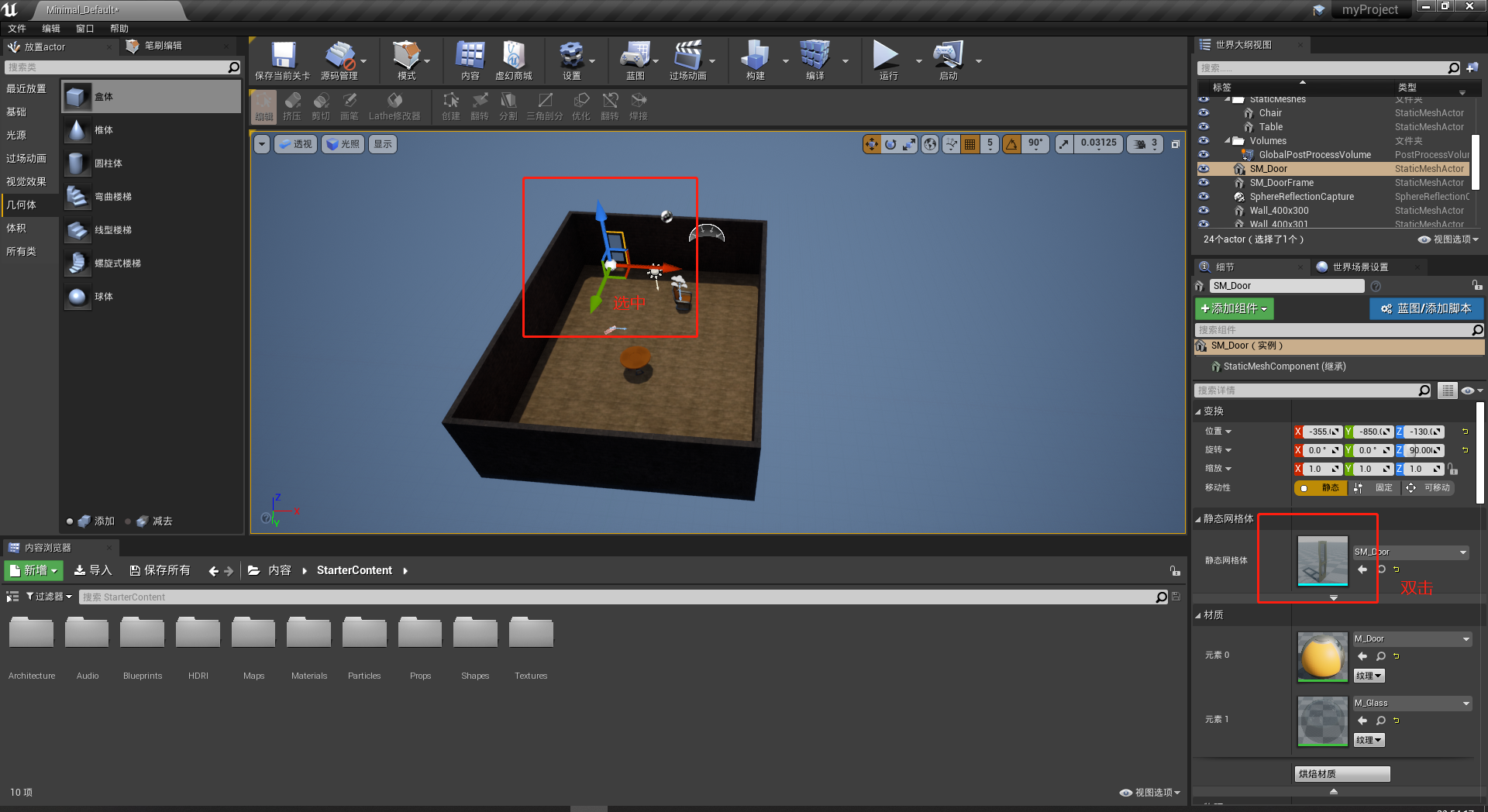
Task: Click the 焊接 (Weld) geometry icon
Action: pyautogui.click(x=638, y=106)
